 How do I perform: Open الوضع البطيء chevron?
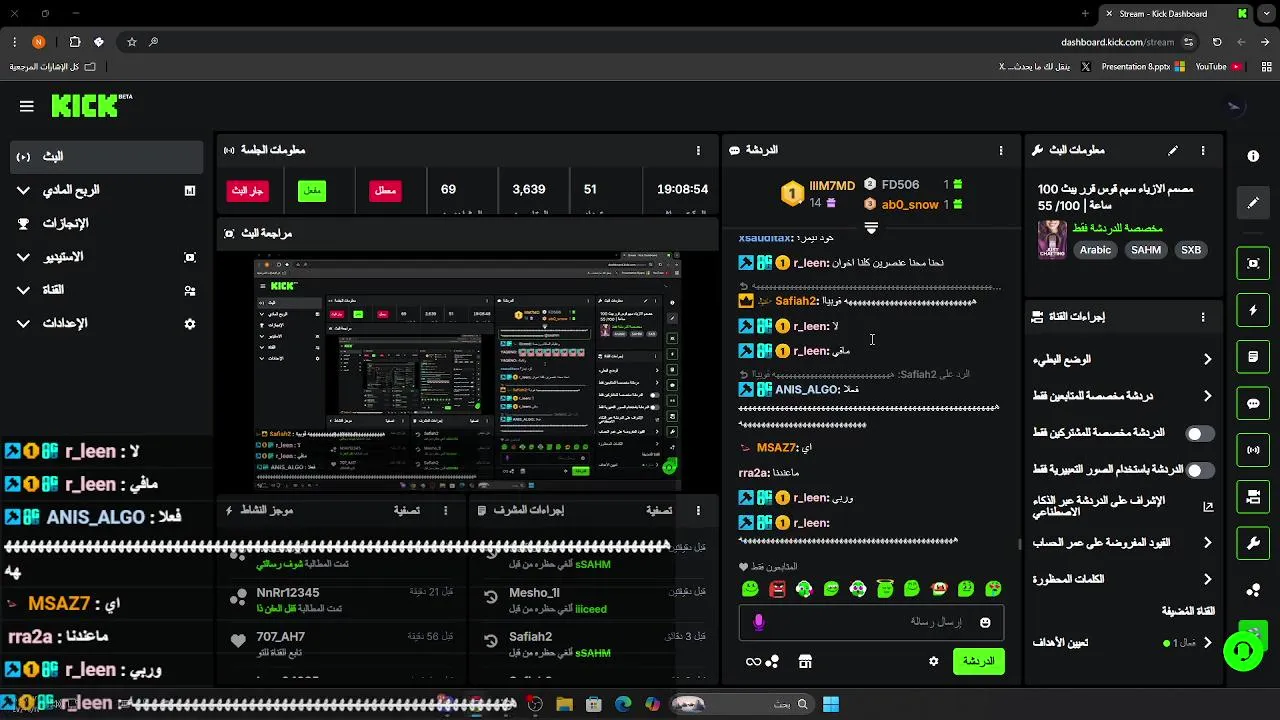tap(1207, 359)
